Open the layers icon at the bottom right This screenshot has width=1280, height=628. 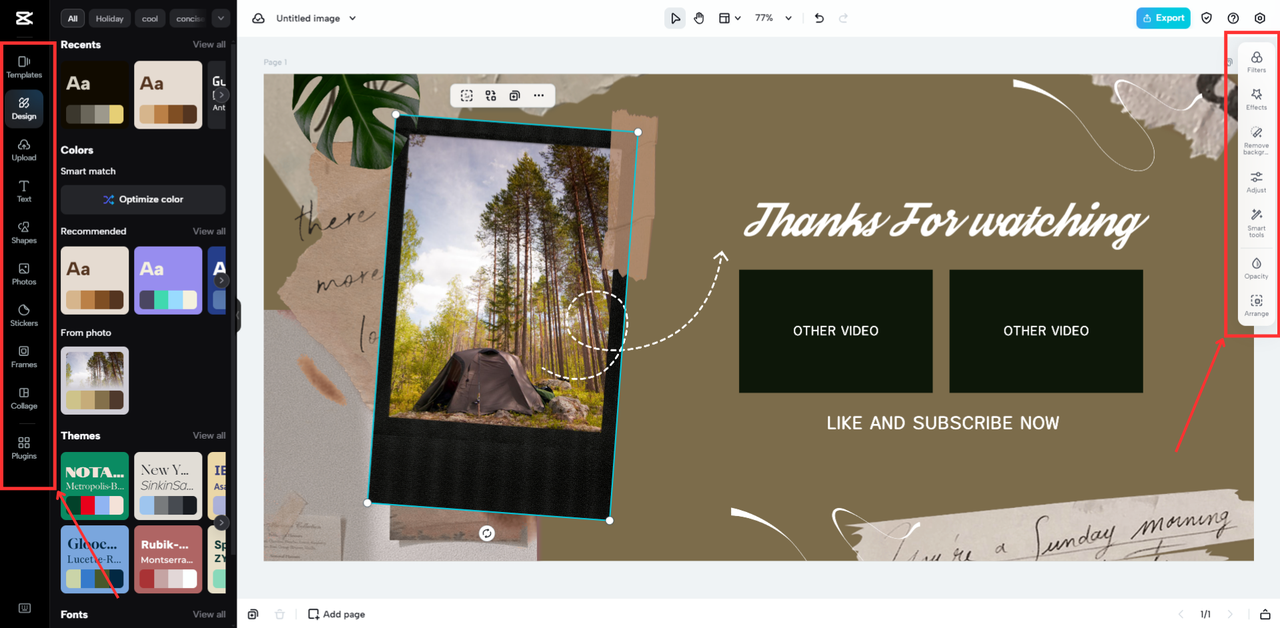pos(1265,614)
